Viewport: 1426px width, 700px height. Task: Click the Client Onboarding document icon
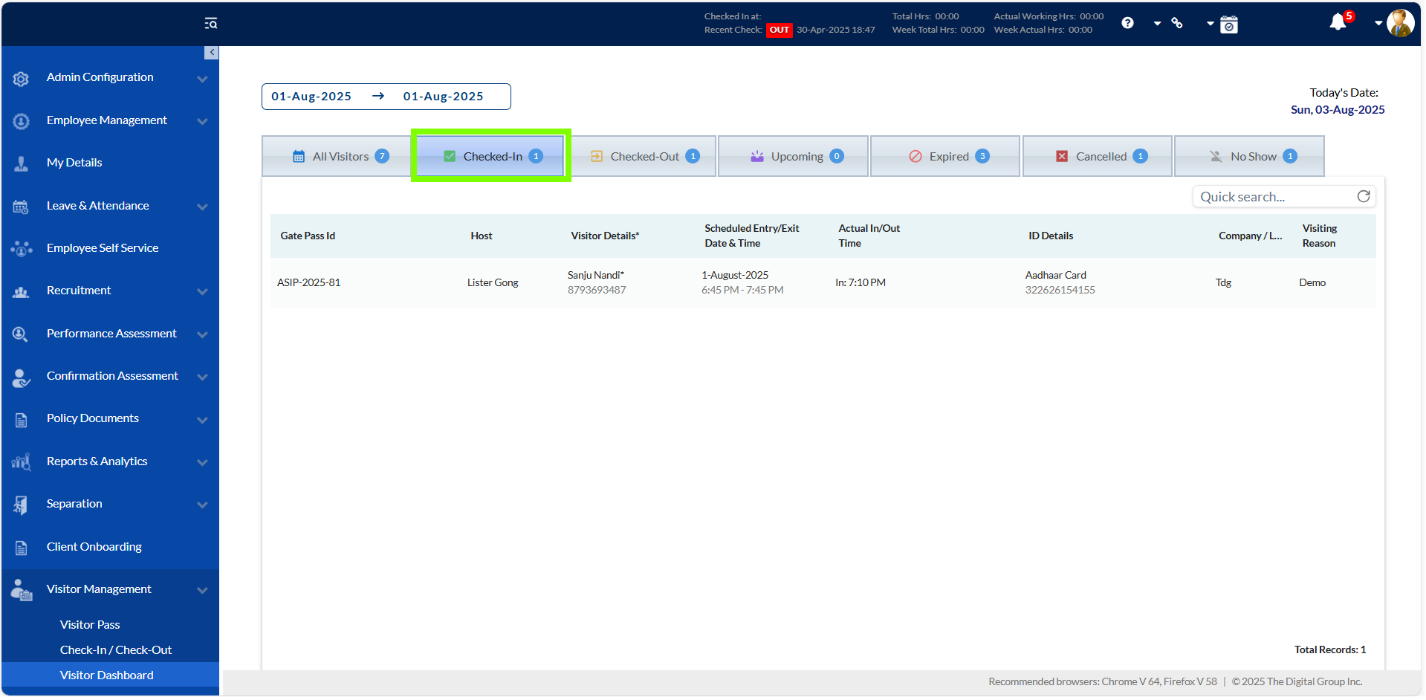pos(21,547)
